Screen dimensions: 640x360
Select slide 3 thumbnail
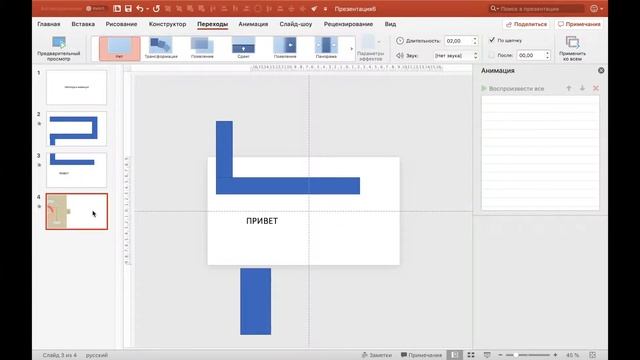(x=76, y=170)
